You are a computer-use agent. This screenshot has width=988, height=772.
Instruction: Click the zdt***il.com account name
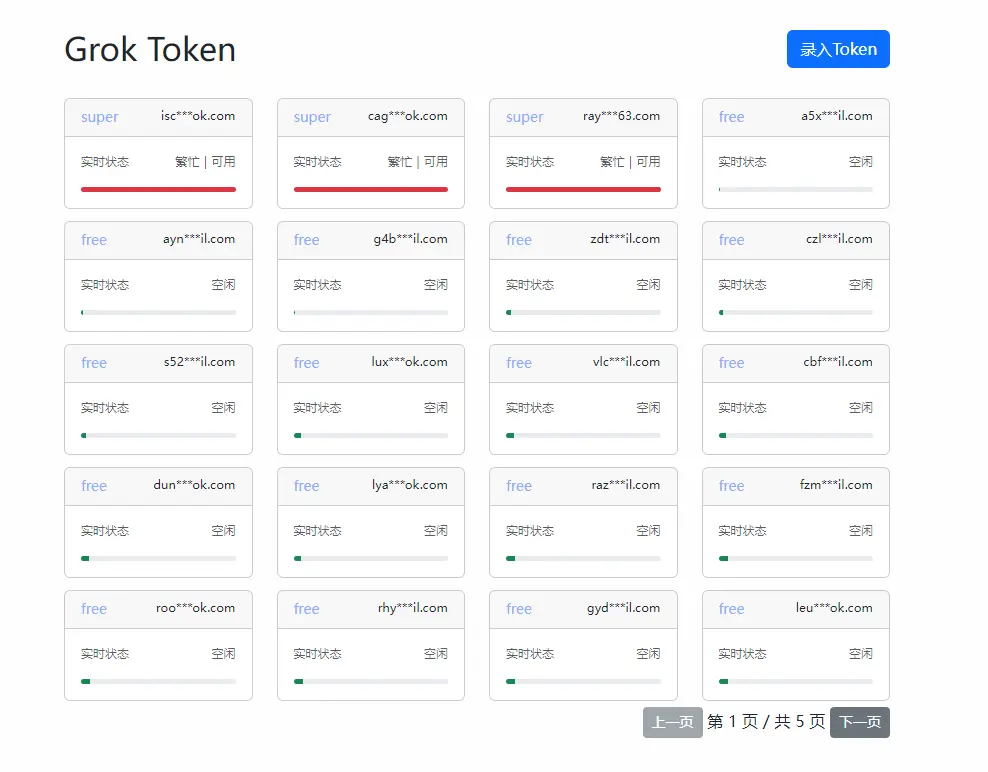[x=625, y=239]
